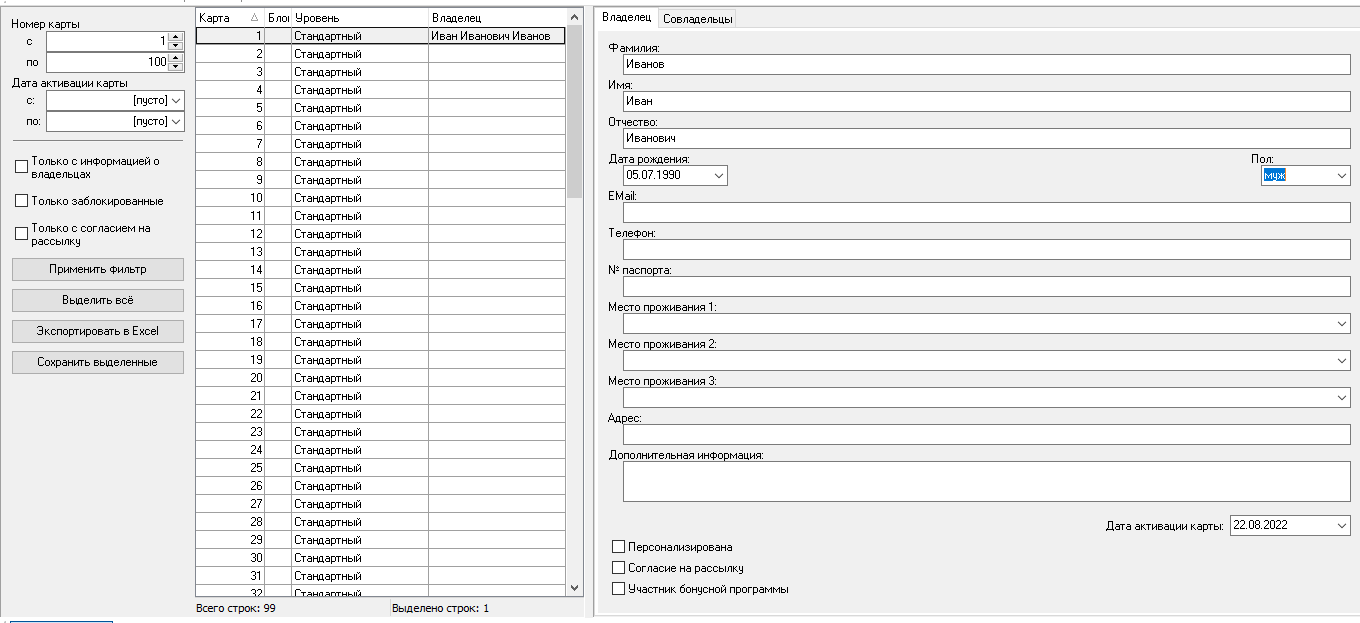Click 'Экспортировать в Excel' button
The width and height of the screenshot is (1360, 623).
98,331
